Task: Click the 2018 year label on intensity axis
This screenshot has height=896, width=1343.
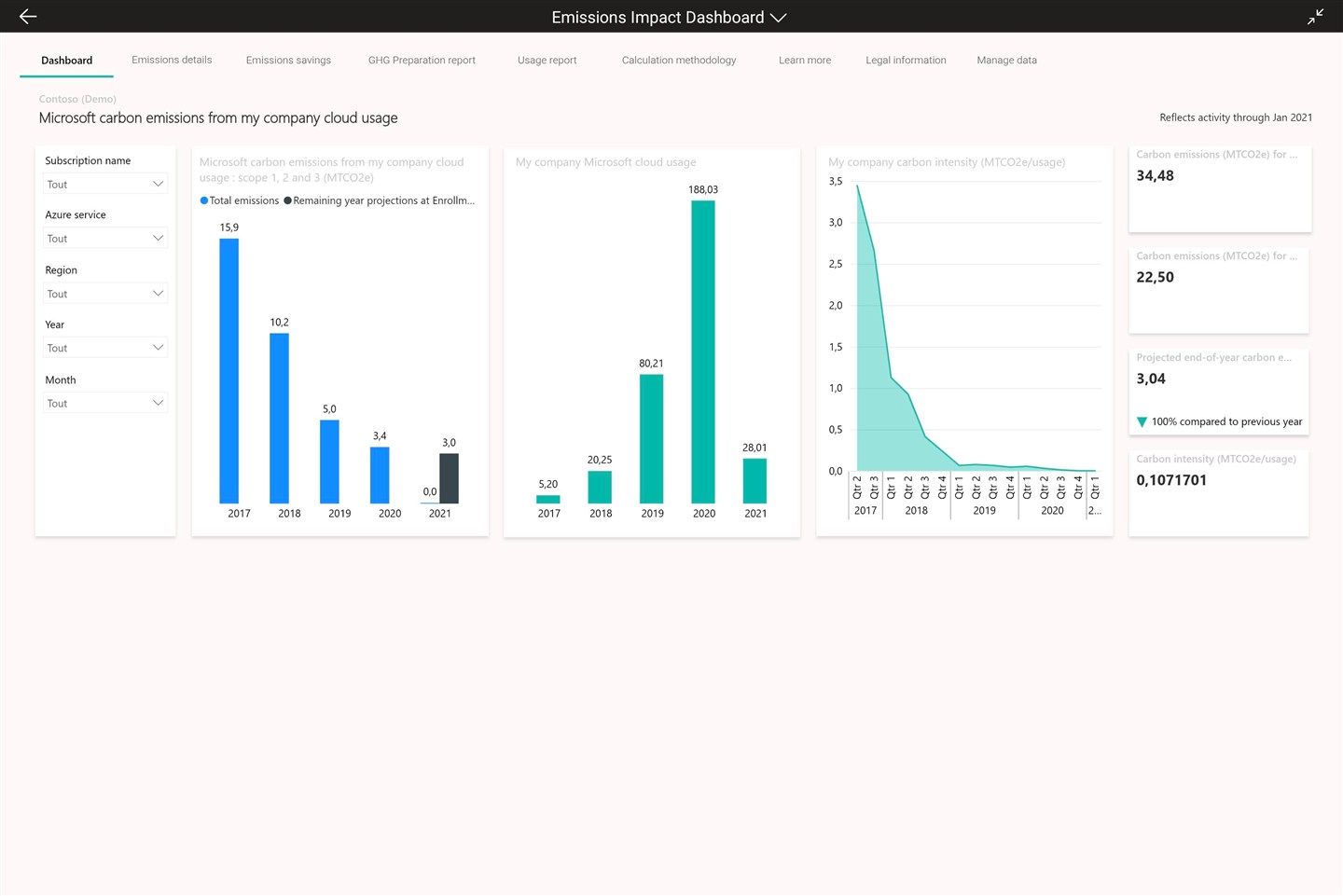Action: tap(916, 511)
